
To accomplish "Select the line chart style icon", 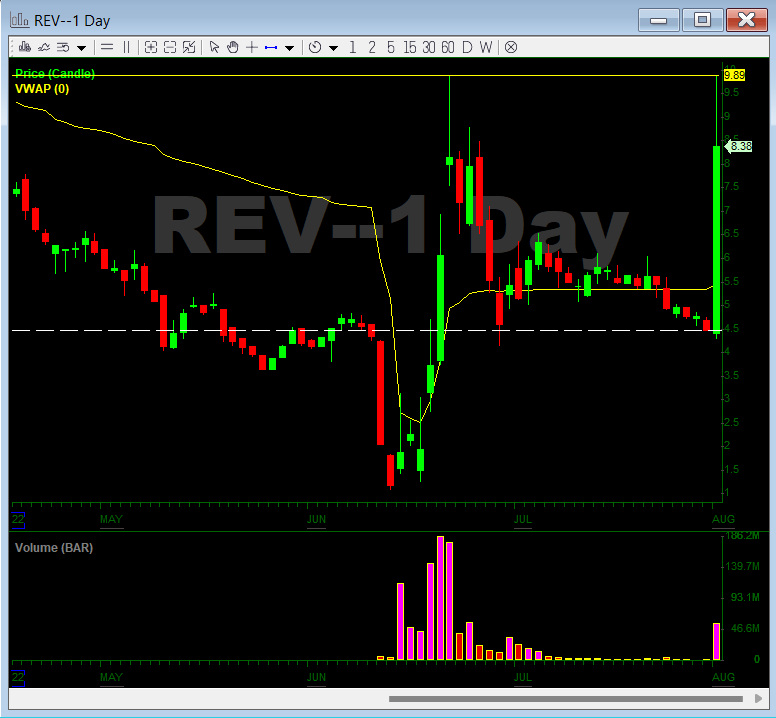I will pos(44,48).
